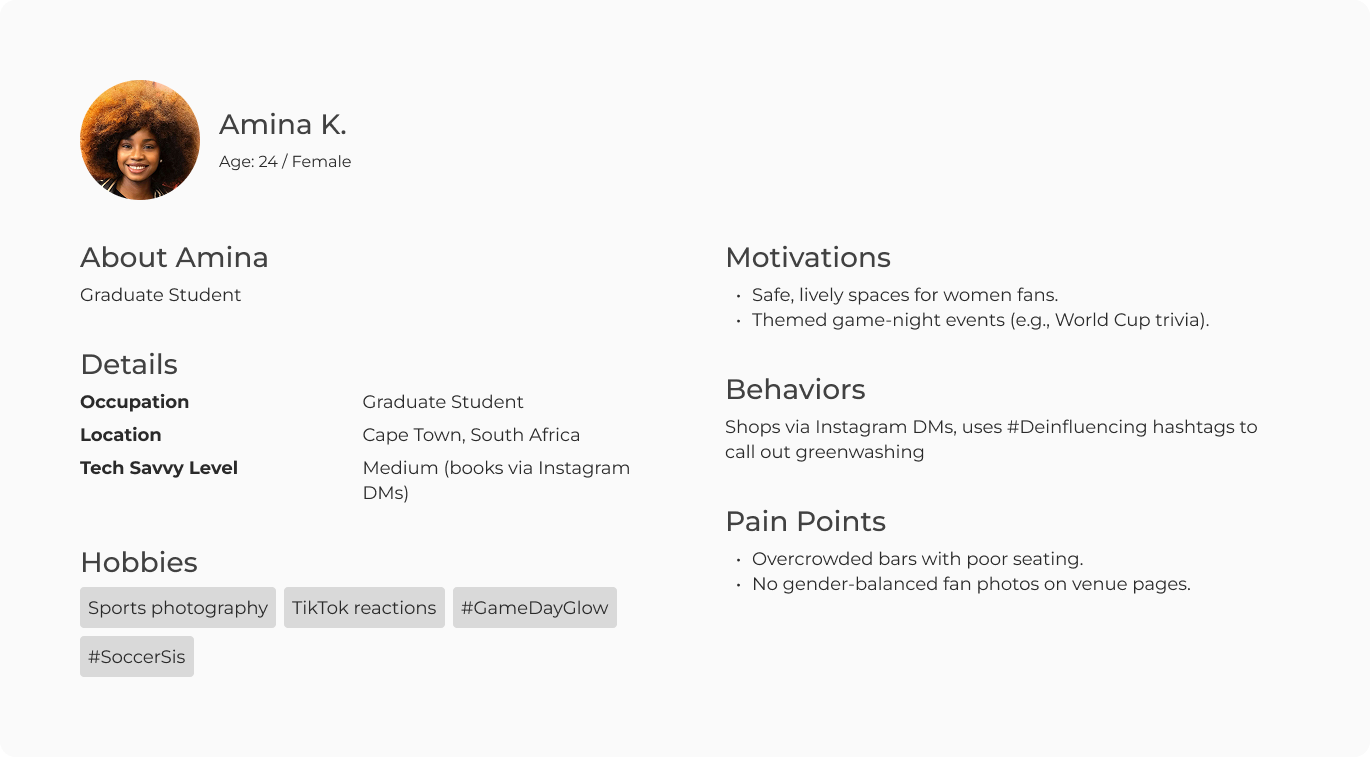Click the safe, lively spaces bullet
Viewport: 1370px width, 757px height.
click(x=904, y=295)
